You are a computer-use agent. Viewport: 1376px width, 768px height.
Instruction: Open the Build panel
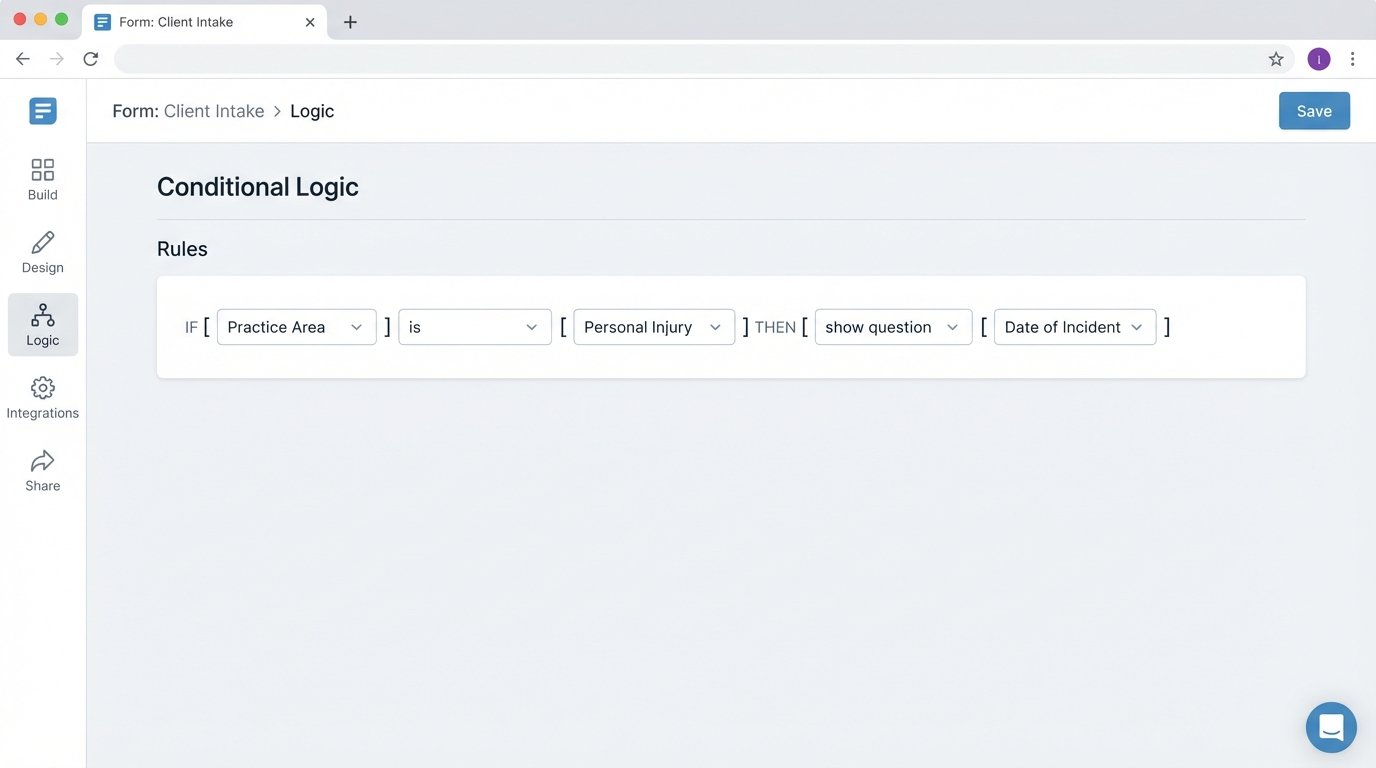[42, 180]
